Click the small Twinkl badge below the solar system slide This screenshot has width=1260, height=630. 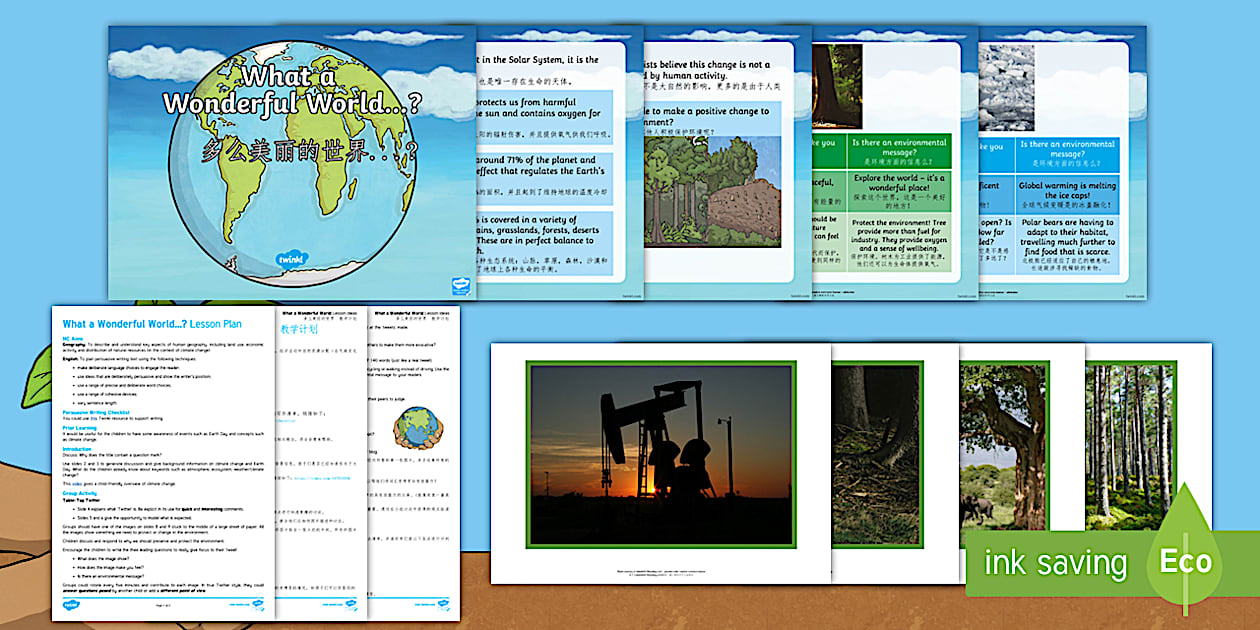click(461, 285)
